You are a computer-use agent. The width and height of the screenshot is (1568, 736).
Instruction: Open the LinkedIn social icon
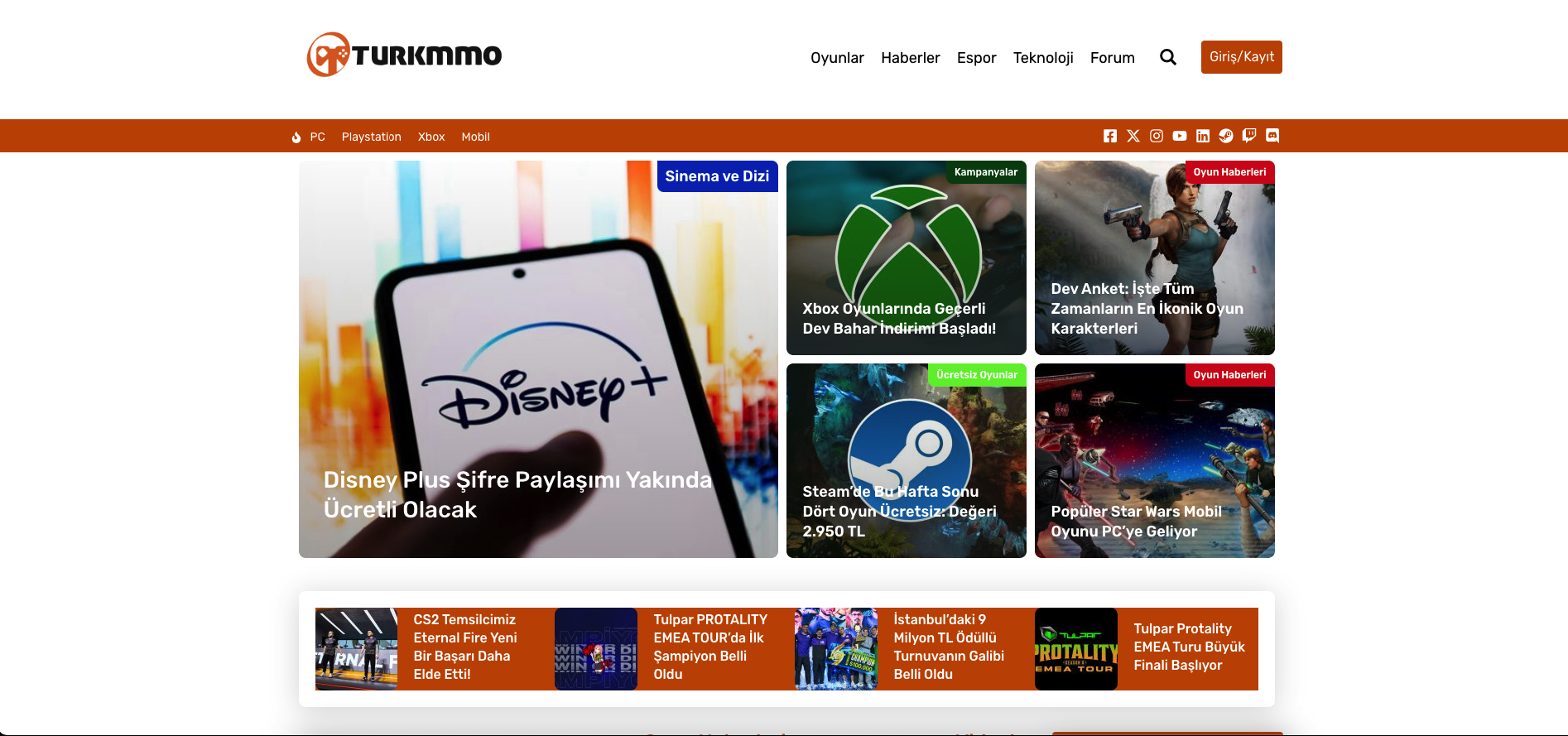(x=1203, y=136)
